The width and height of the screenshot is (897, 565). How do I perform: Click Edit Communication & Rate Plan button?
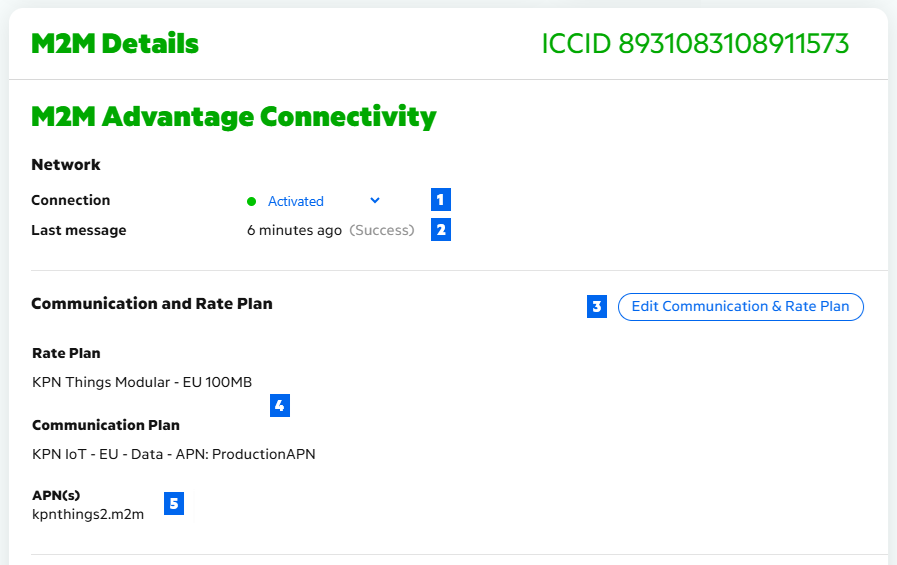pyautogui.click(x=740, y=307)
